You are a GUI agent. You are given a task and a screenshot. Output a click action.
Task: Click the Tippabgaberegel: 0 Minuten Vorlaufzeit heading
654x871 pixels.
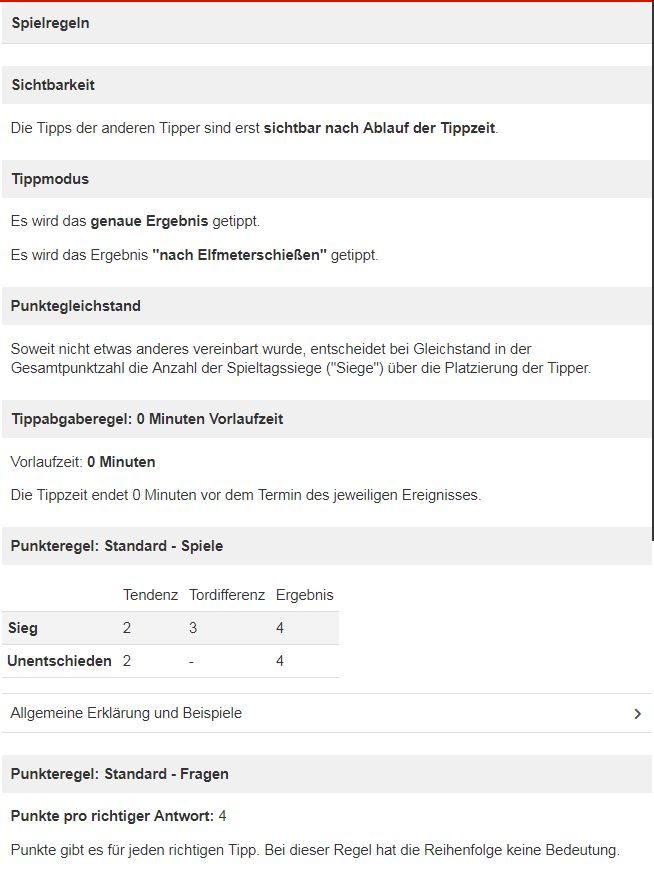(x=147, y=419)
